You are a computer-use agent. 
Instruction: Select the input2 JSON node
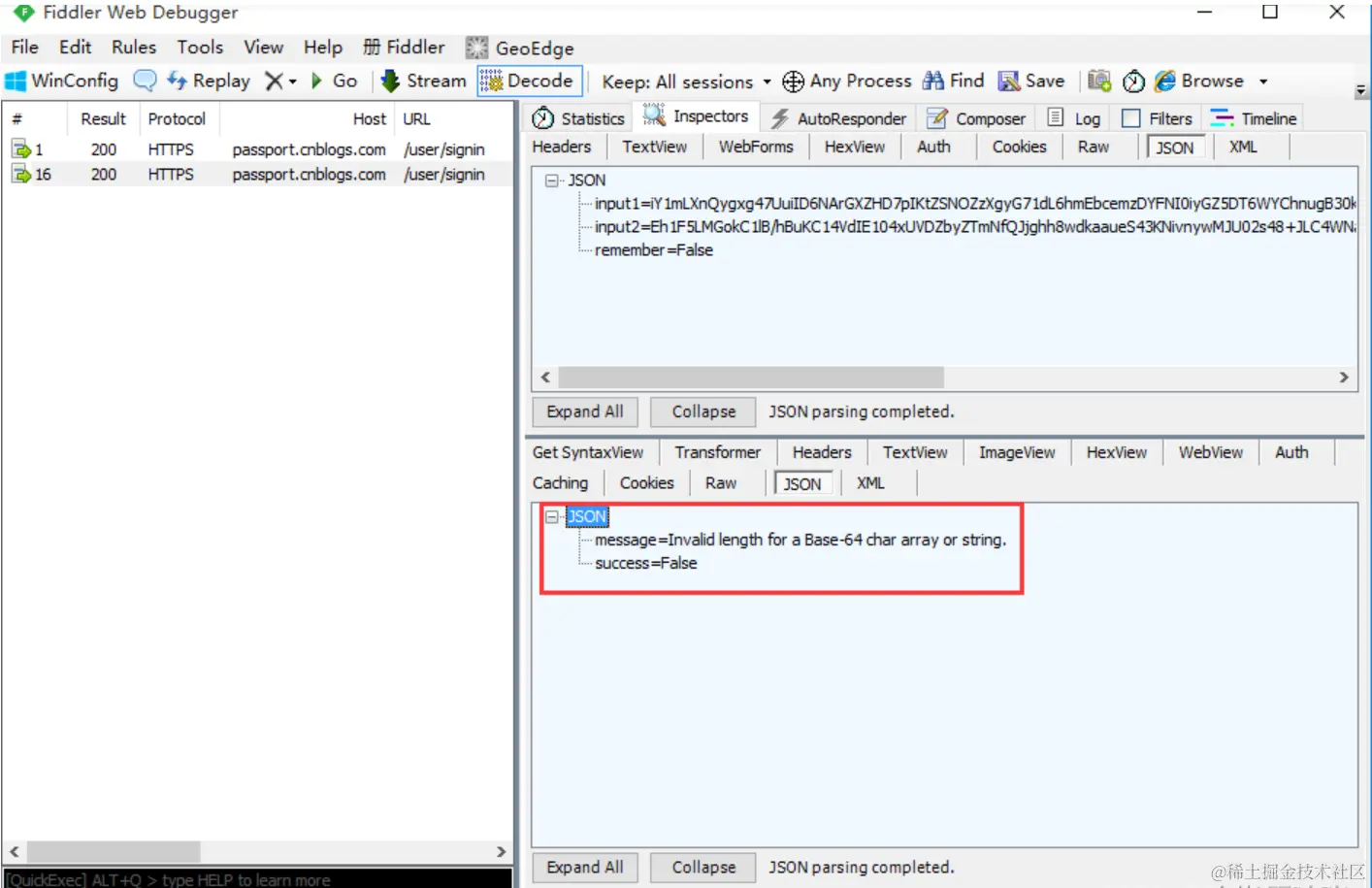point(975,227)
